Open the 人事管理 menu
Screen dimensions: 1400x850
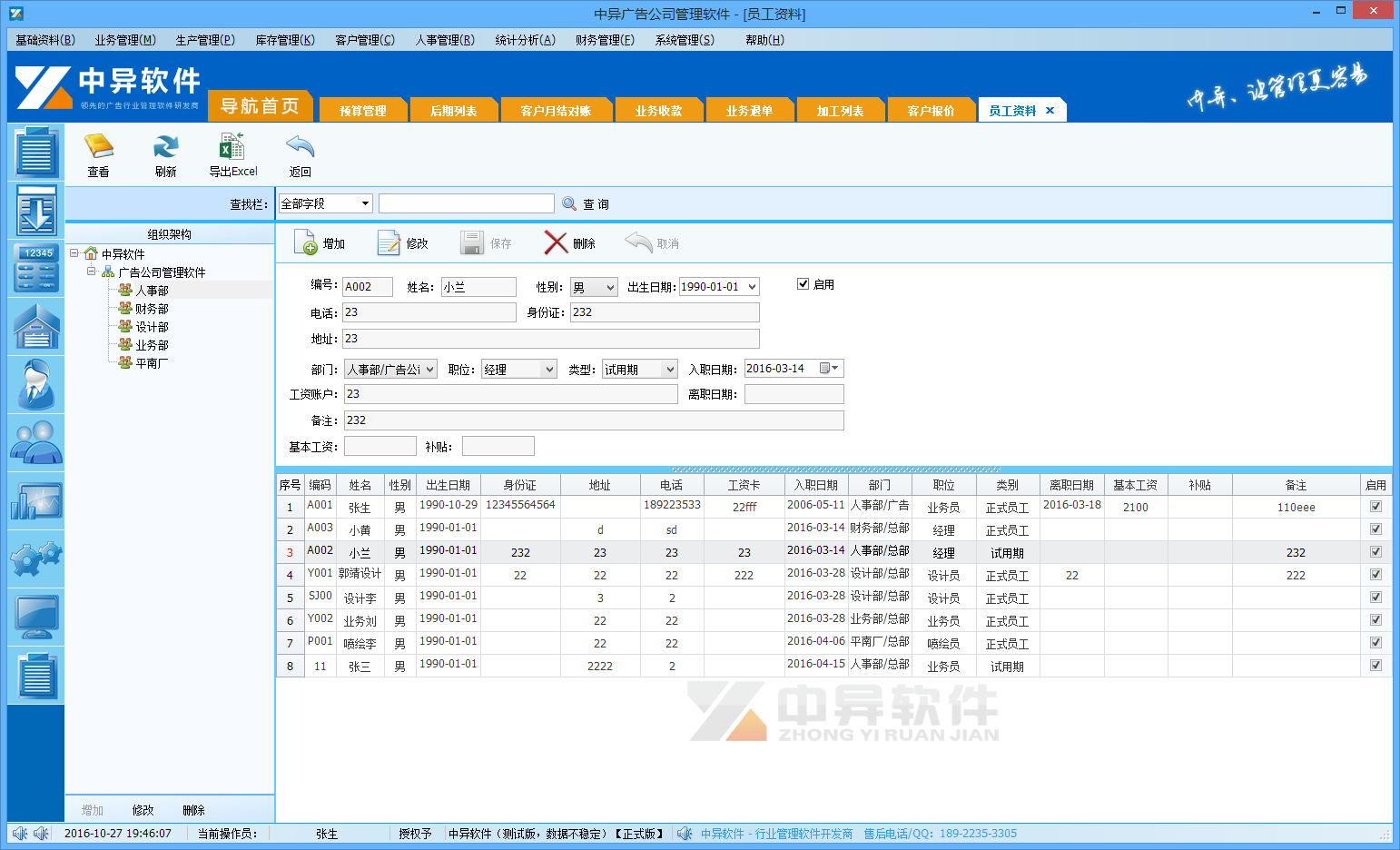444,39
